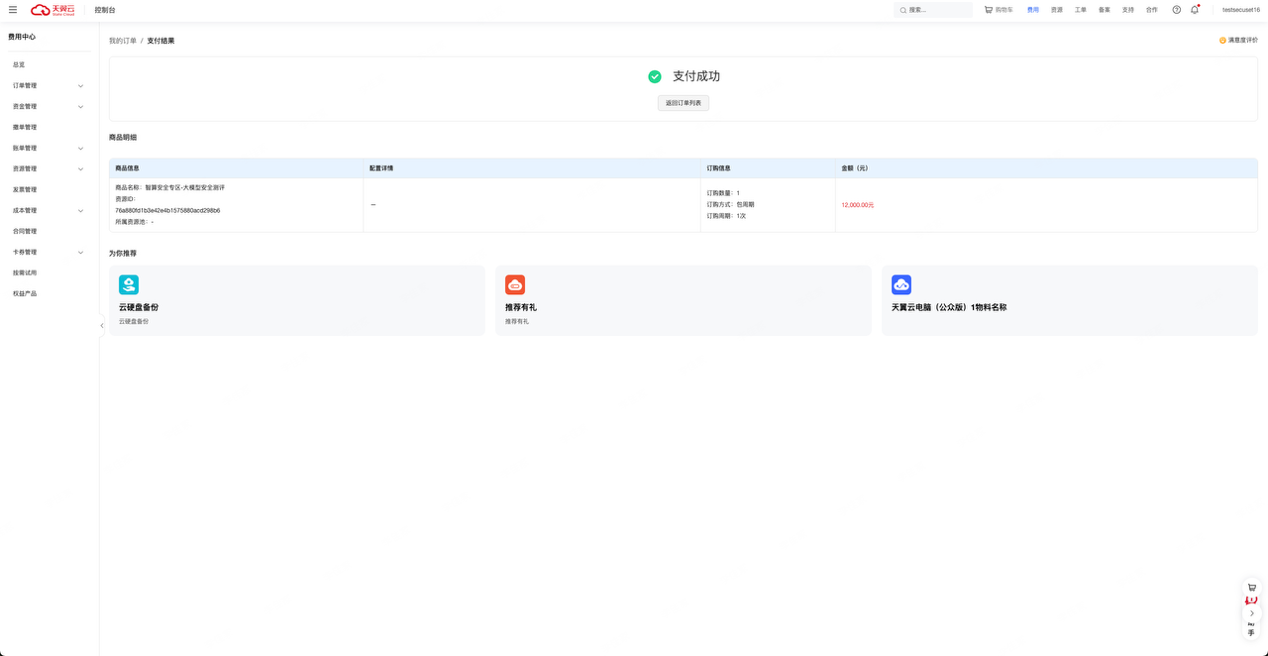Open the 我的订单 breadcrumb link
The image size is (1268, 656).
click(x=122, y=41)
